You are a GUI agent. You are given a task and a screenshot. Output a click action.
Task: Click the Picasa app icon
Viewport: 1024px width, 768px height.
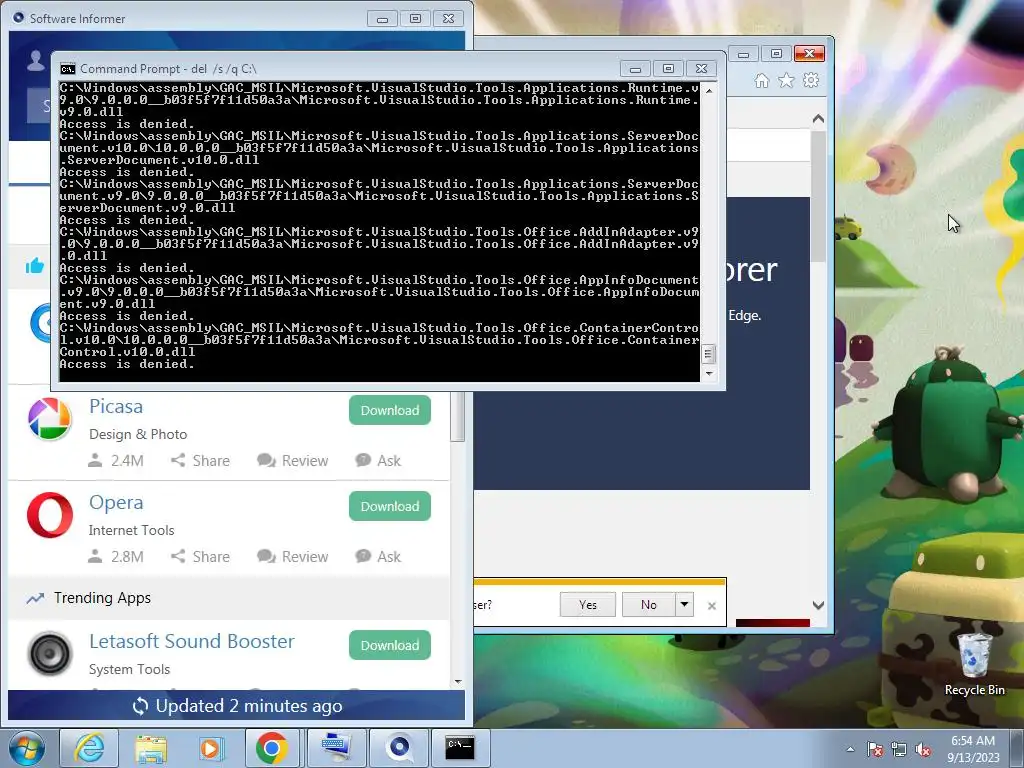(x=50, y=419)
